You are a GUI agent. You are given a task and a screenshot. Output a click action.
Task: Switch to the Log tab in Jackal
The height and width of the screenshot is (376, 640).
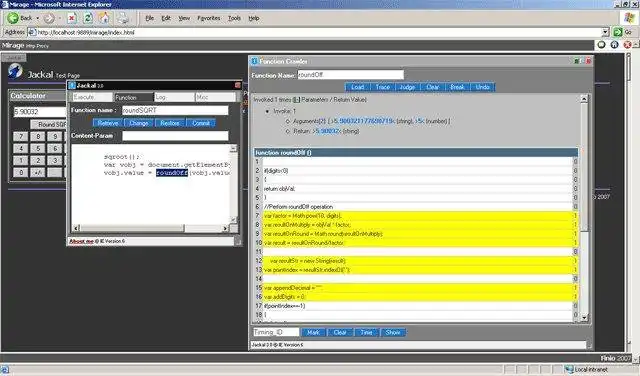(x=174, y=97)
